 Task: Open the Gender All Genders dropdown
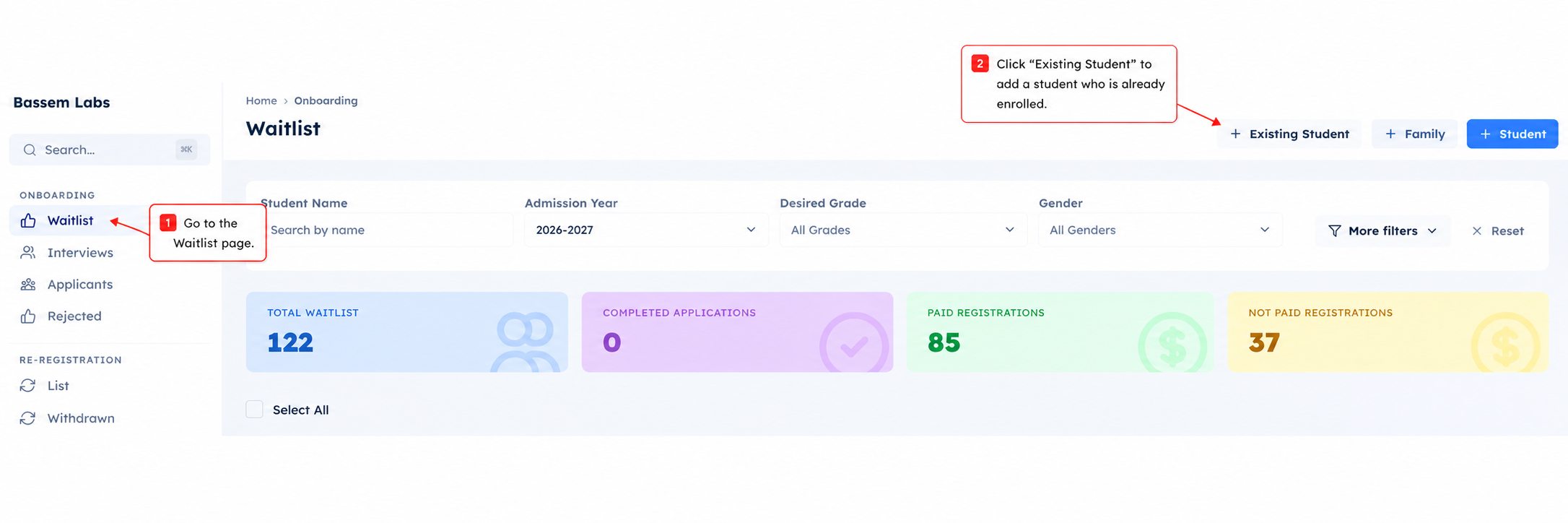pyautogui.click(x=1160, y=230)
